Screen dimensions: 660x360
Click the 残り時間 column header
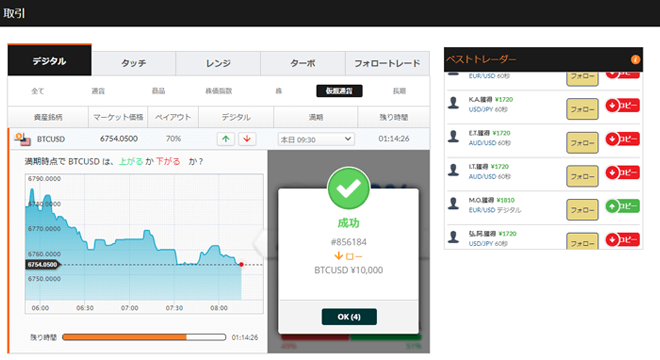click(394, 117)
